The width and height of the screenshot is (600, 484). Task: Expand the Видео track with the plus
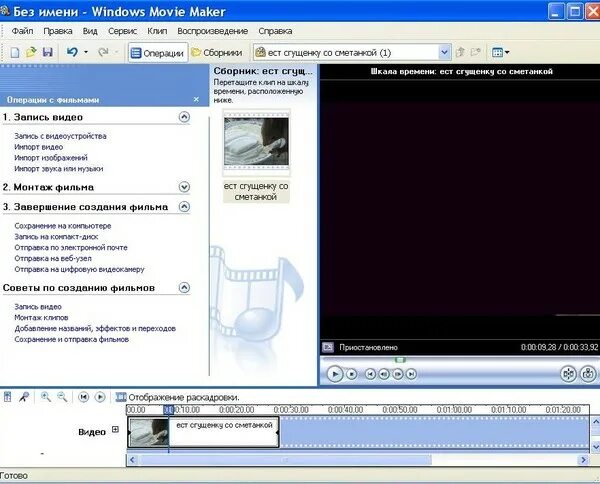(115, 430)
